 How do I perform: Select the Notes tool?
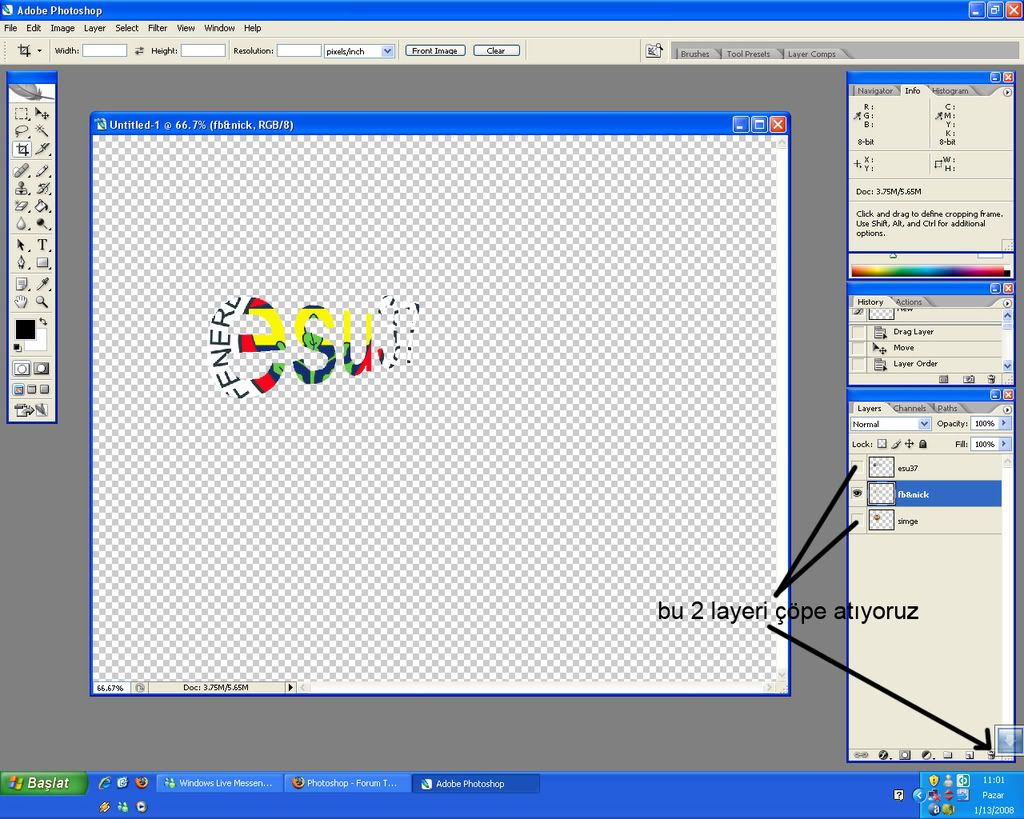pyautogui.click(x=22, y=284)
